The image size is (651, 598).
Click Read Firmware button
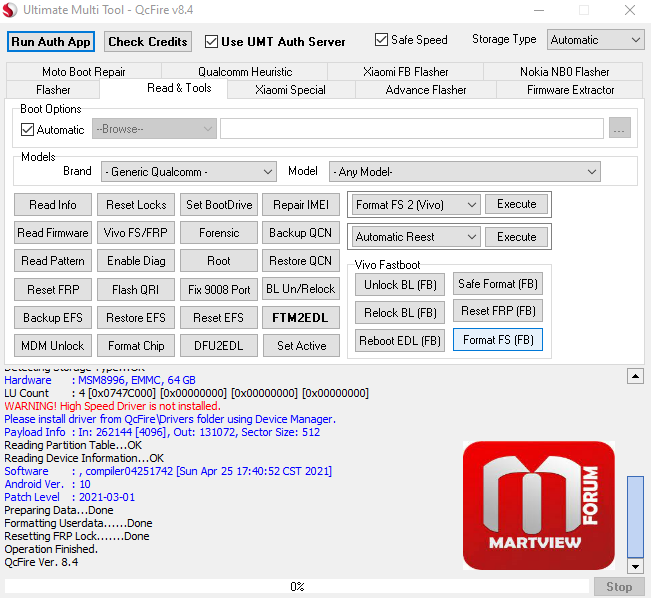pyautogui.click(x=53, y=233)
